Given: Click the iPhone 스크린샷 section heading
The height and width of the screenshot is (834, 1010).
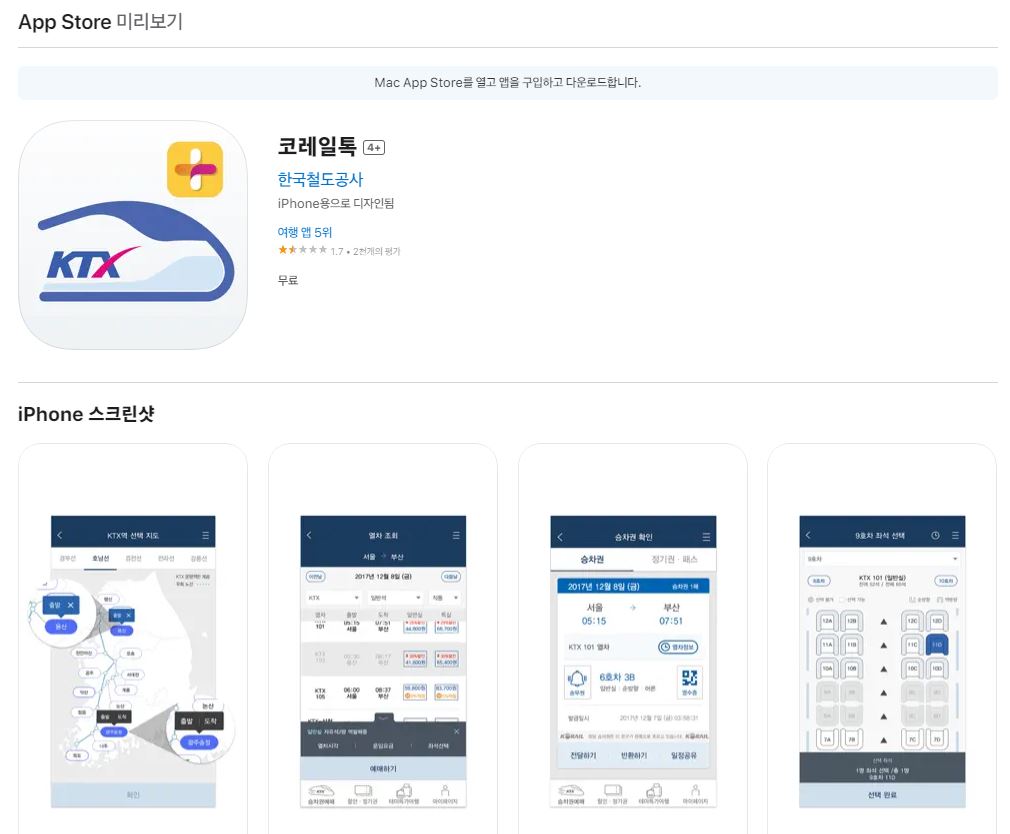Looking at the screenshot, I should point(86,413).
